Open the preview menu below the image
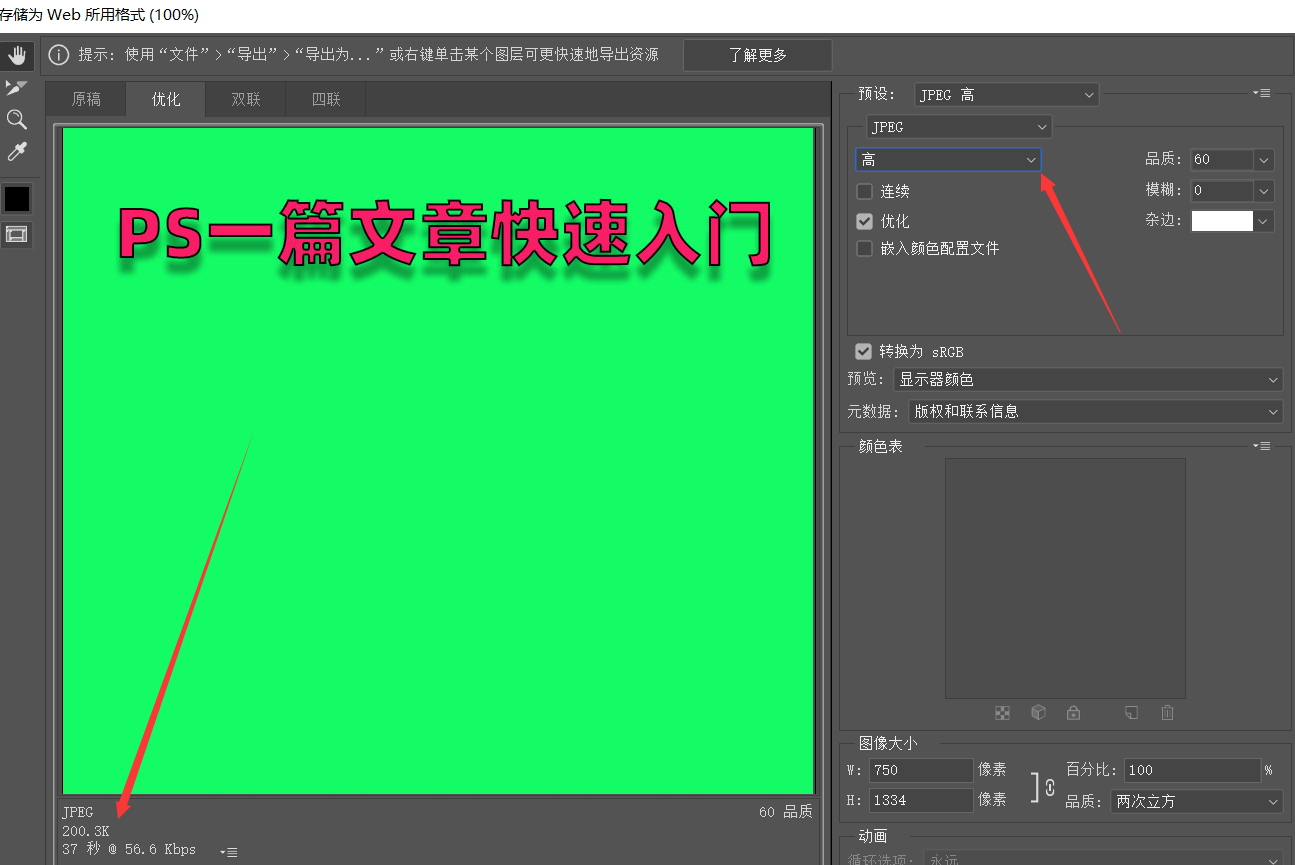 point(228,852)
